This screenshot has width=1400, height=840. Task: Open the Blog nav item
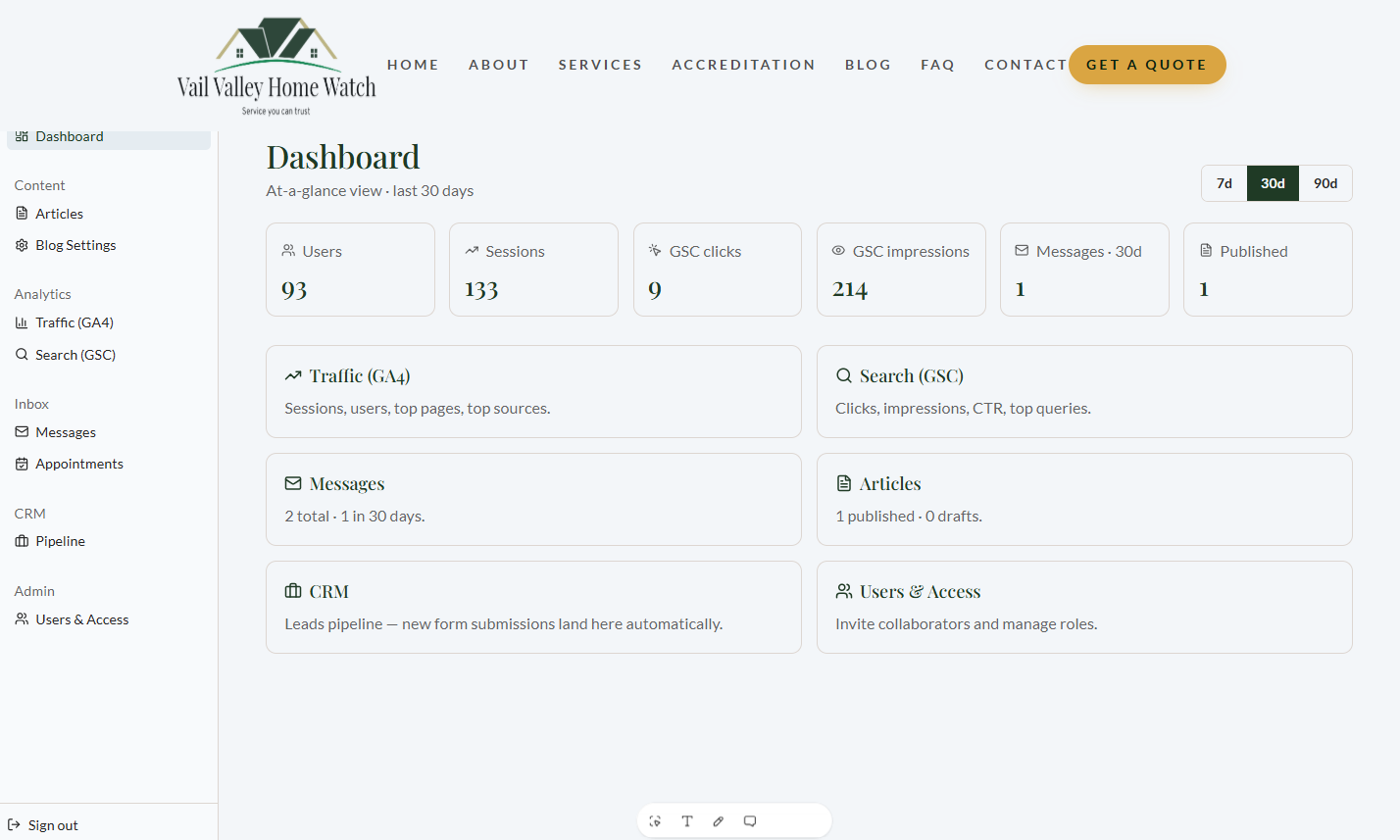pyautogui.click(x=868, y=65)
